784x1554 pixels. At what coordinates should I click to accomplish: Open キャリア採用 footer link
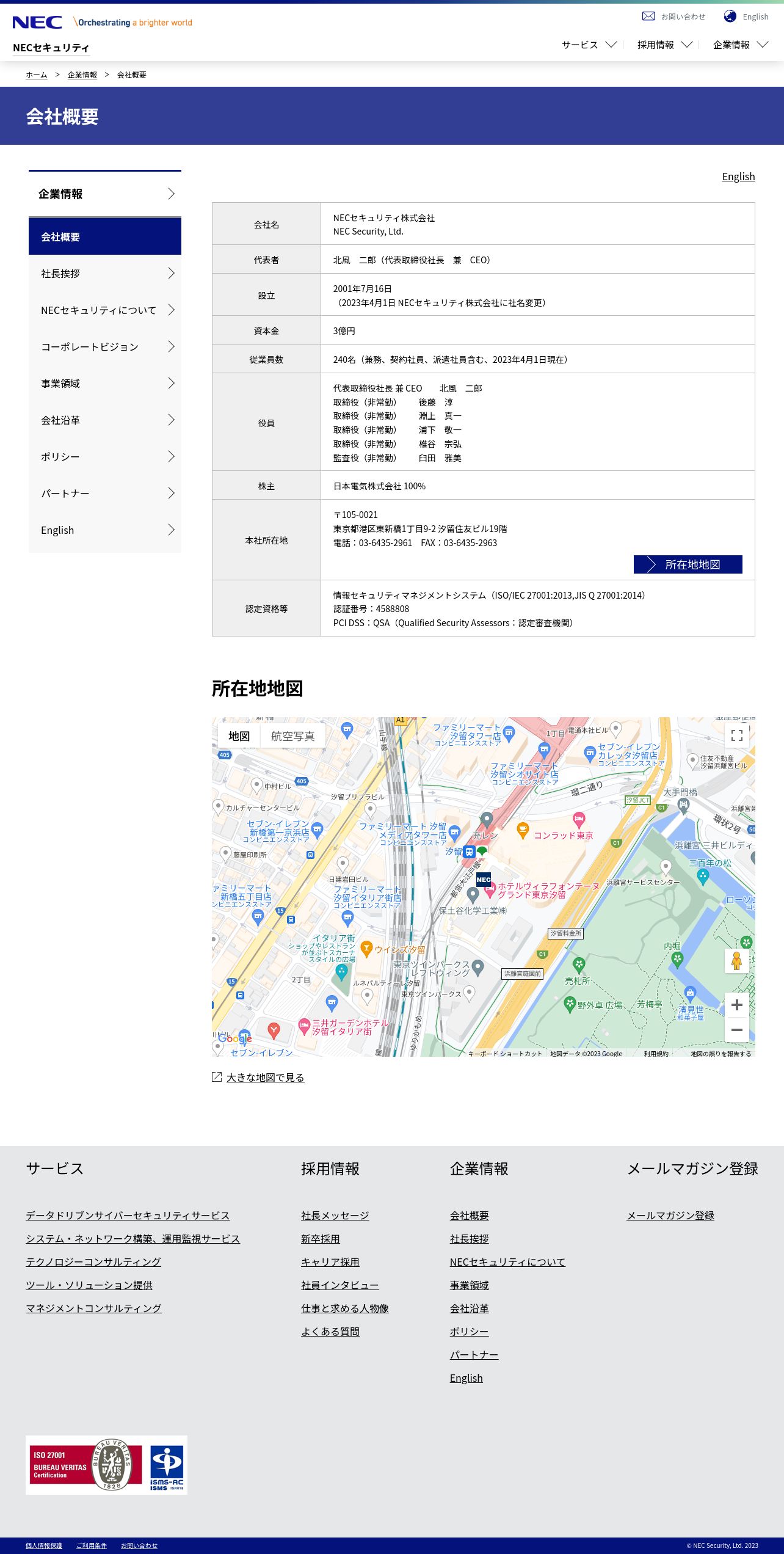[x=330, y=1262]
